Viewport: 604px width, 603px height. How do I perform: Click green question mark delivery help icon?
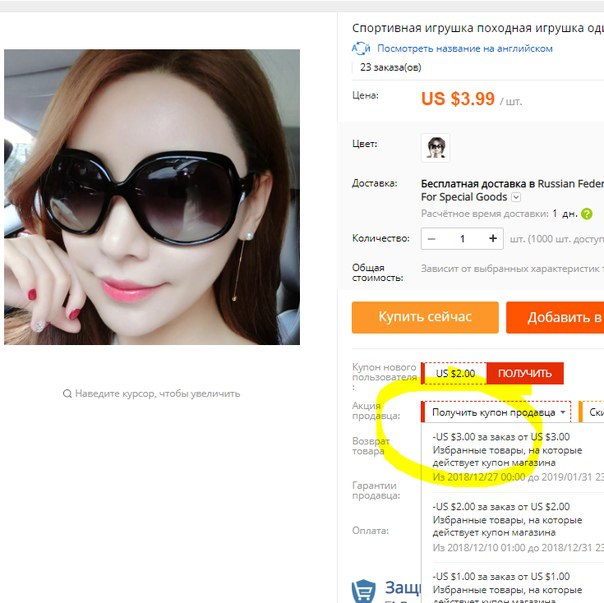tap(586, 213)
